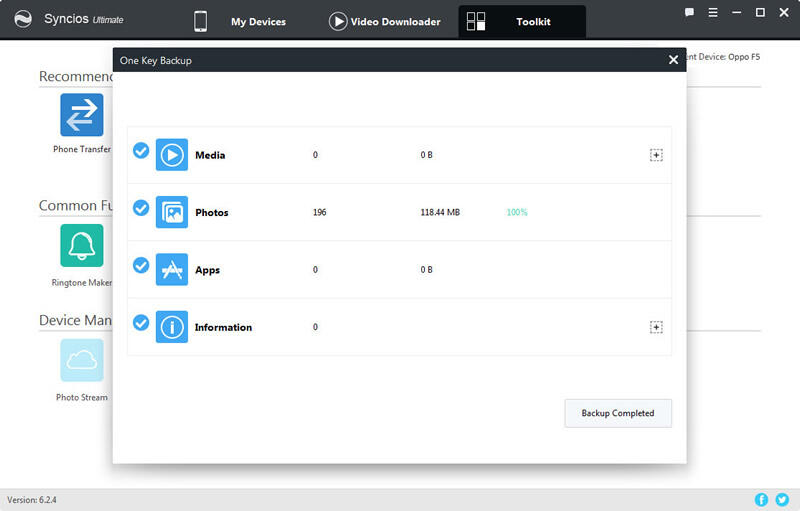Open the Syncios Twitter page icon

782,499
